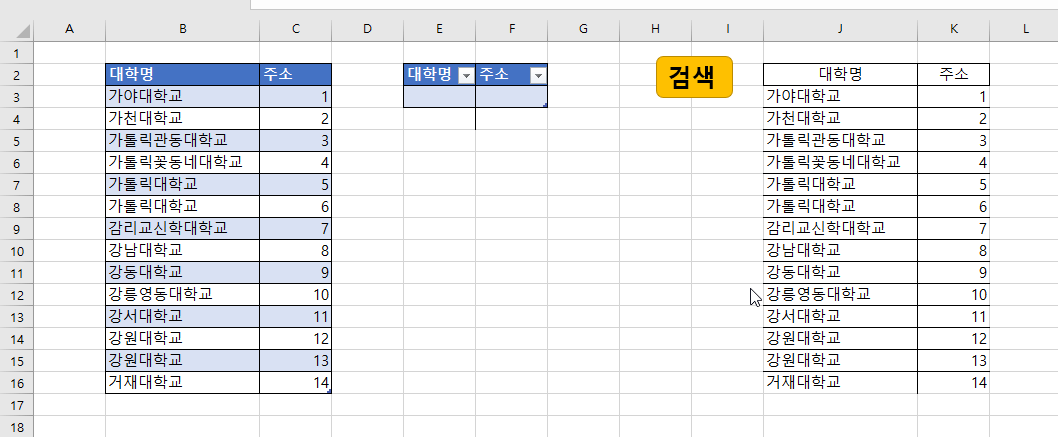Open the 대학명 filter dropdown in column E
1058x437 pixels.
click(466, 76)
